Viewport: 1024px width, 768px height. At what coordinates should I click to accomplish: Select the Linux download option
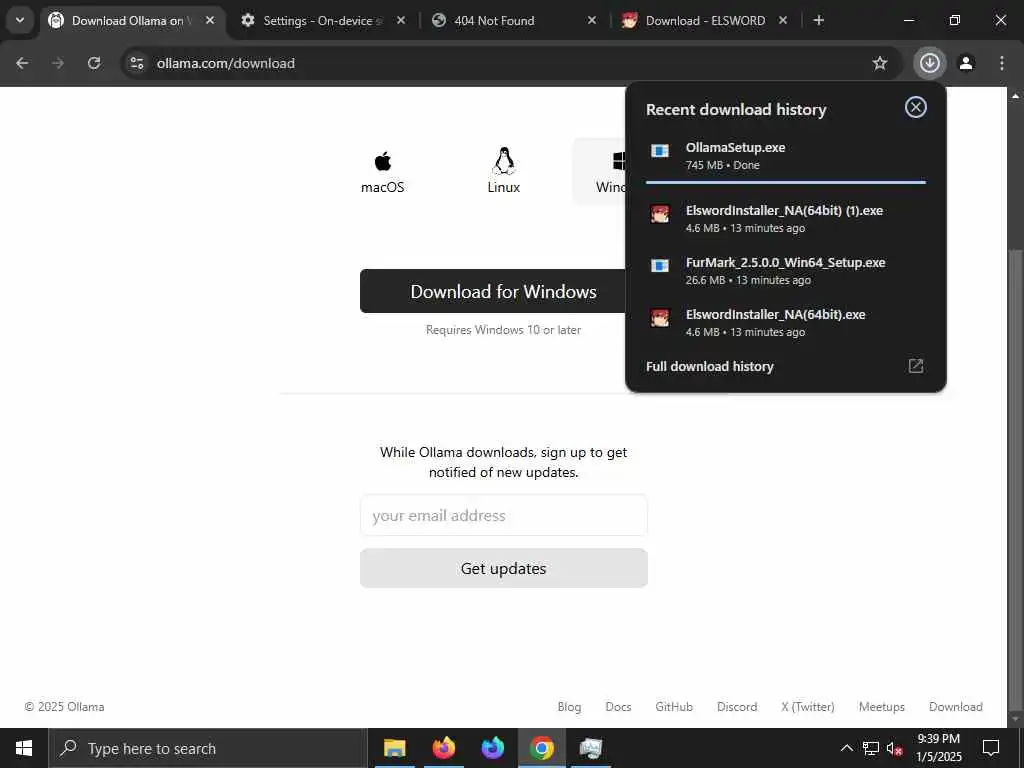pos(504,172)
